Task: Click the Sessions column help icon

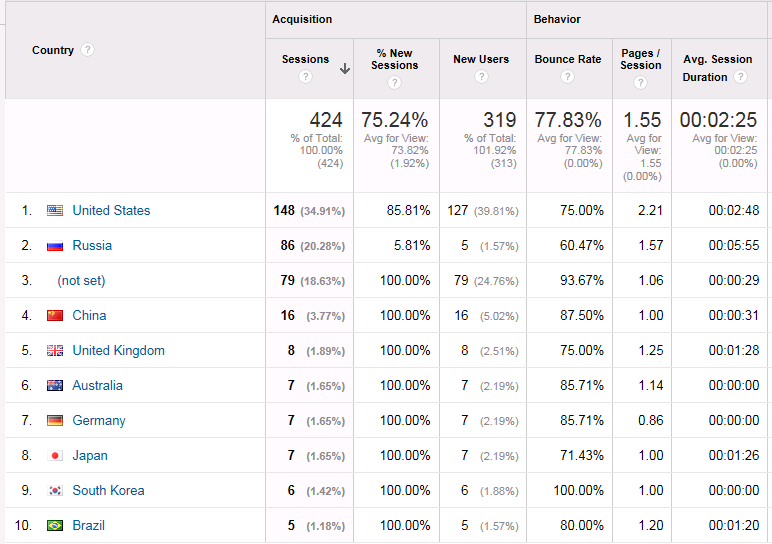Action: tap(305, 77)
